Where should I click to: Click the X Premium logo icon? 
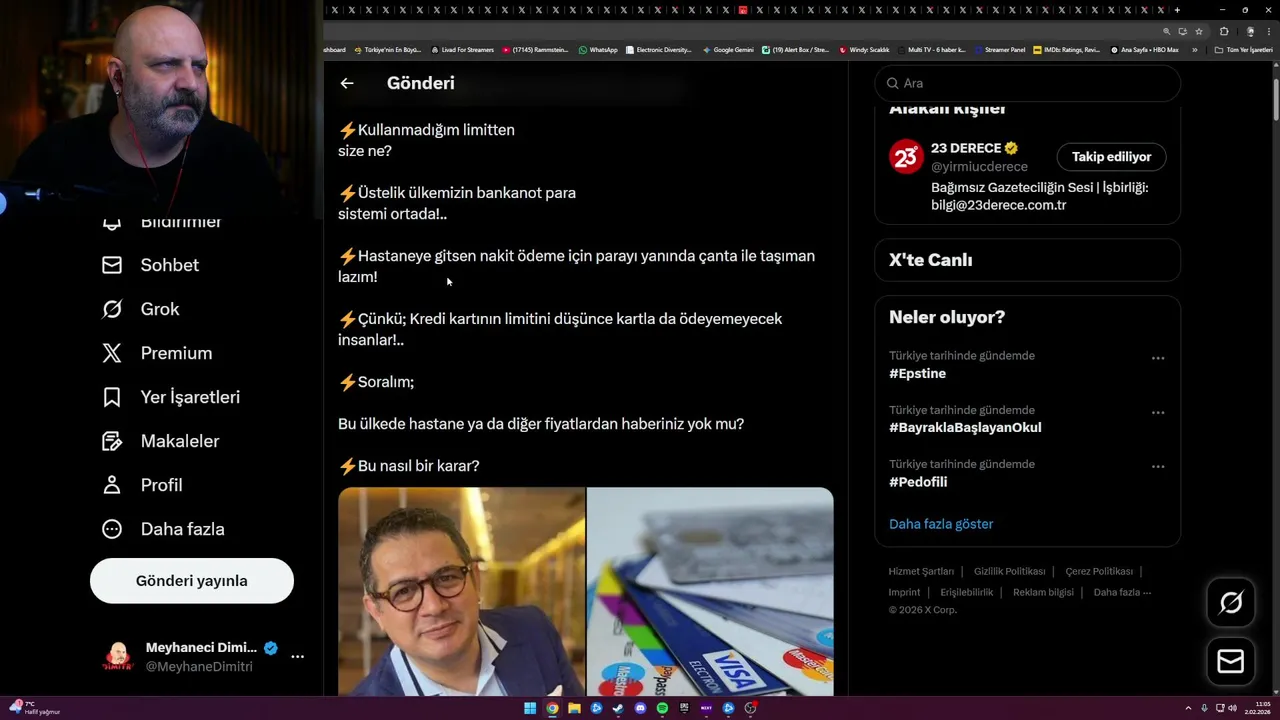click(112, 353)
